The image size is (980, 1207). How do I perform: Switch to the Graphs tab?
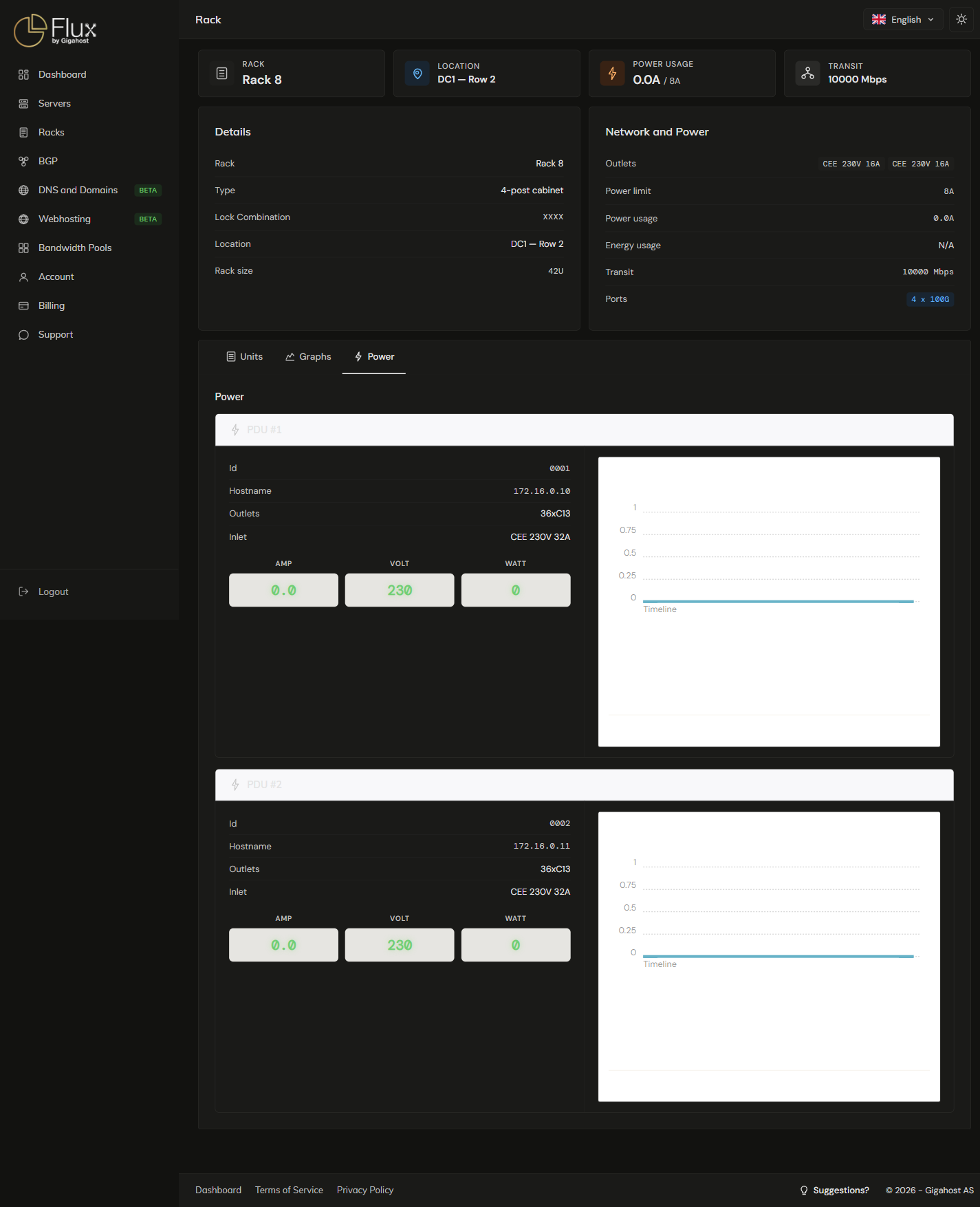308,356
